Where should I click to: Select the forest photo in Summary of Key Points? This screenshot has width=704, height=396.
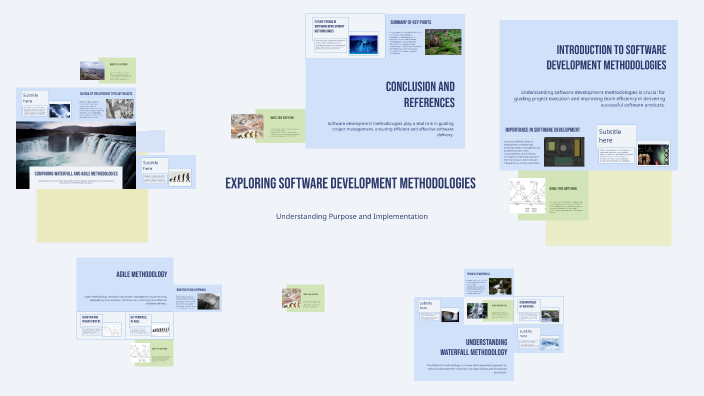coord(443,42)
